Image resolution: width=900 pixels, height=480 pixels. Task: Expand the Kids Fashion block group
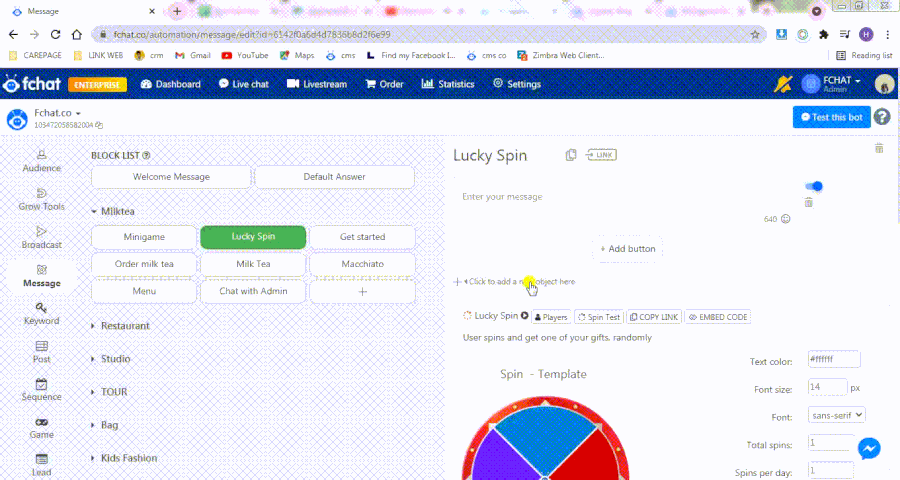click(x=125, y=458)
